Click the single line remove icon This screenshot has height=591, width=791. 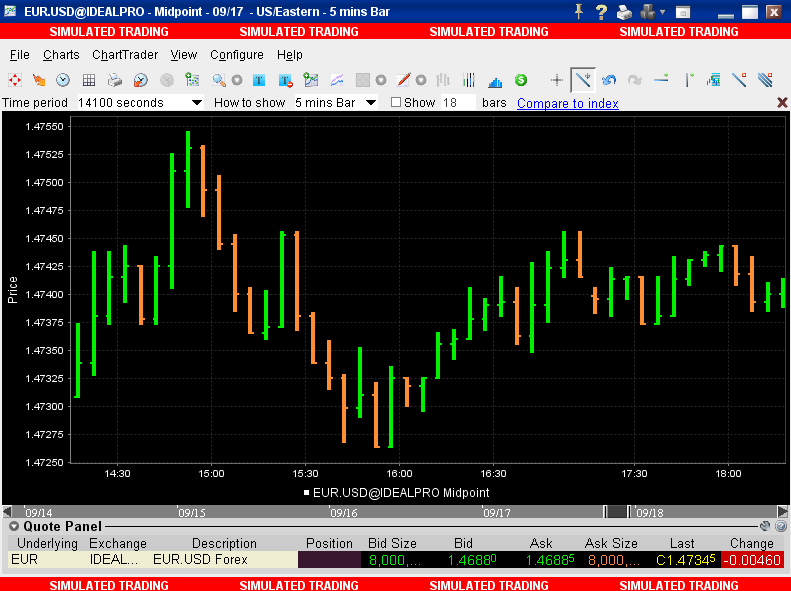pos(739,80)
